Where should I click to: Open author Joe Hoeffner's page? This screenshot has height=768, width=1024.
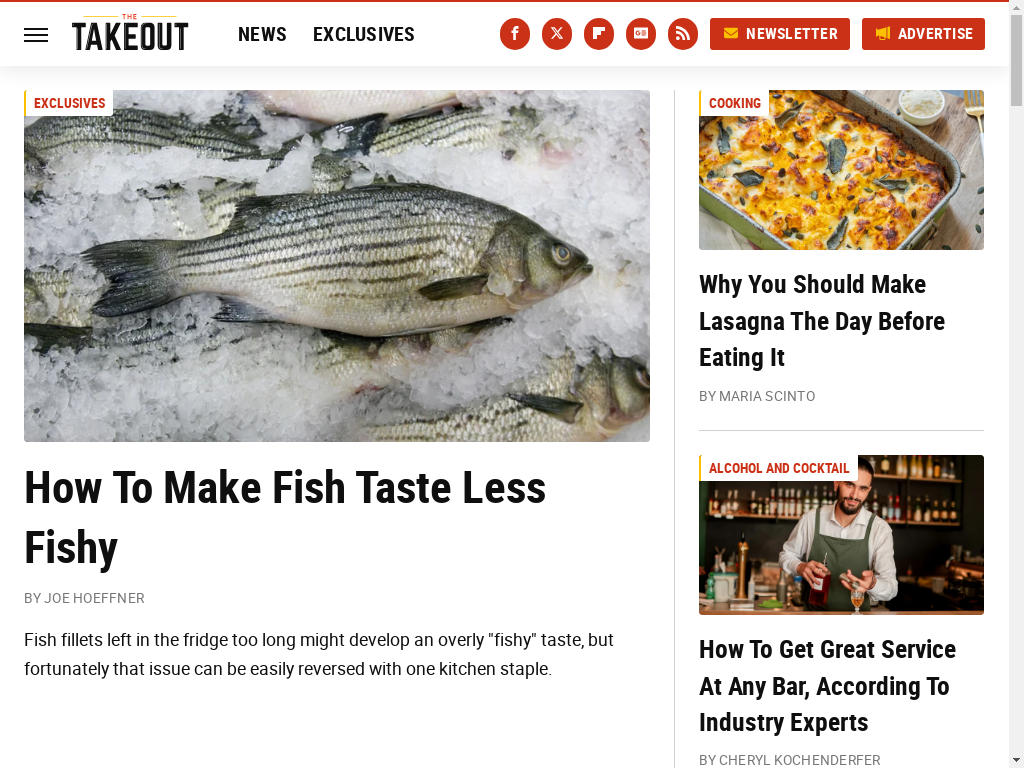94,598
